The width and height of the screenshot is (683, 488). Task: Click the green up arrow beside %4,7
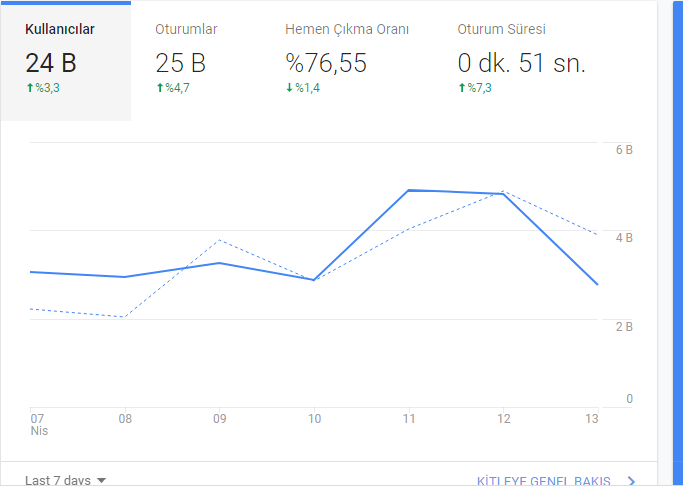click(160, 88)
